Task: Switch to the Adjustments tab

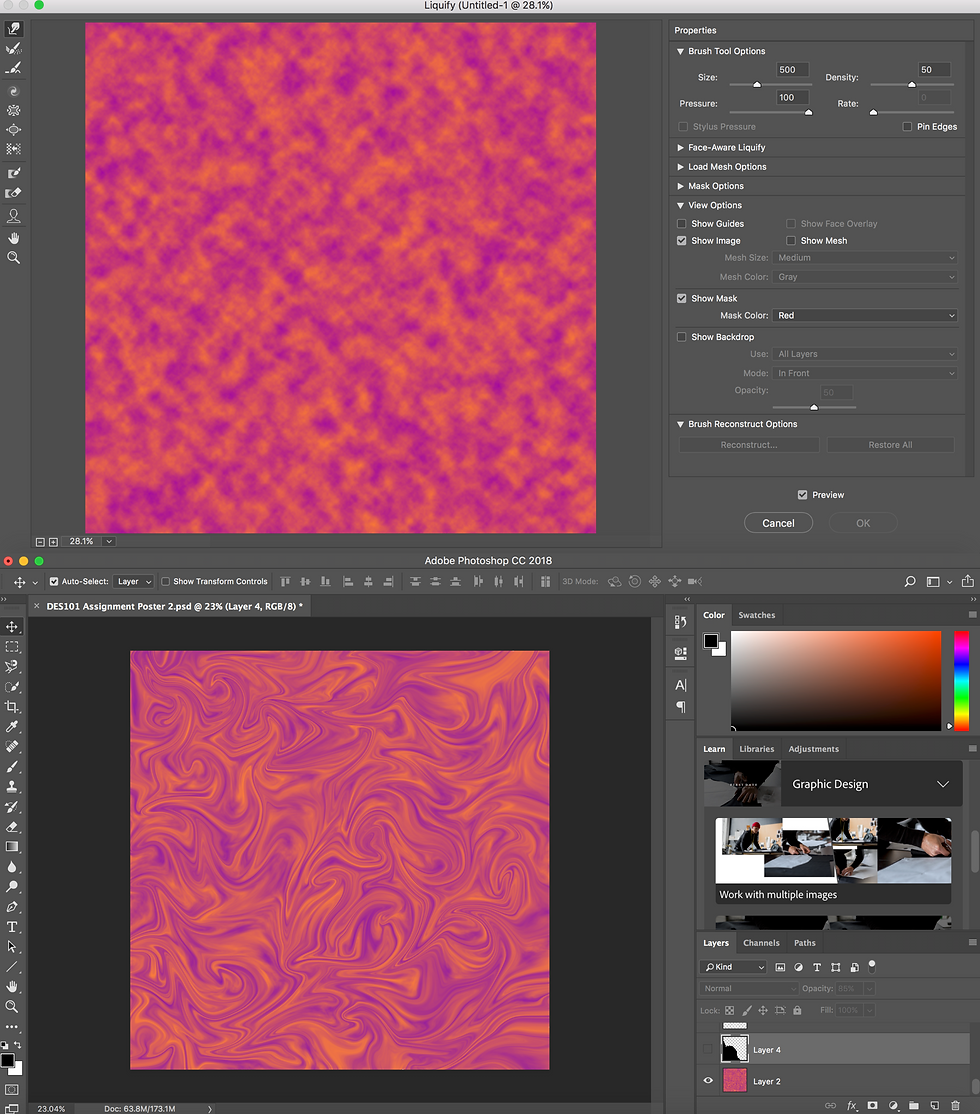Action: click(813, 749)
